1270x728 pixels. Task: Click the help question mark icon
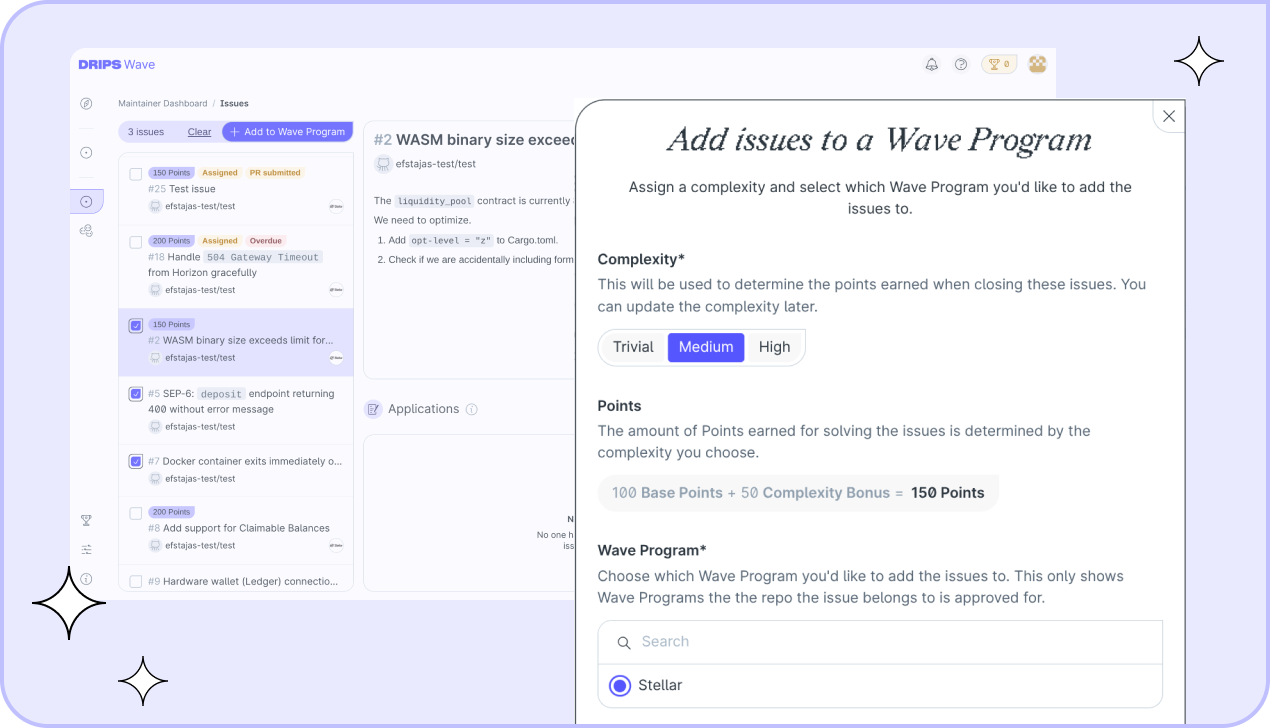coord(961,65)
